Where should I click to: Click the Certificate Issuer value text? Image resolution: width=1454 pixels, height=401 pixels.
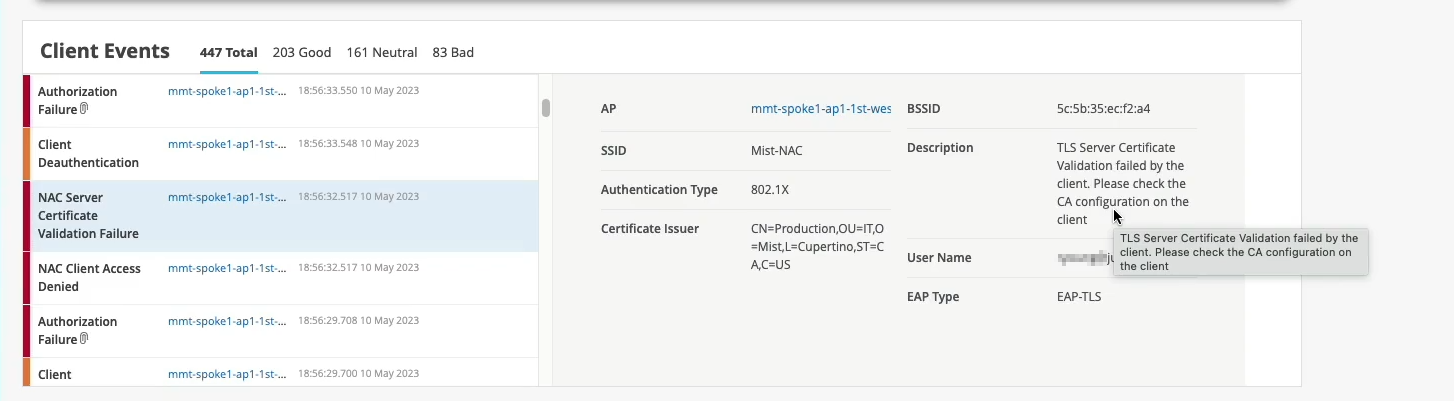coord(816,247)
